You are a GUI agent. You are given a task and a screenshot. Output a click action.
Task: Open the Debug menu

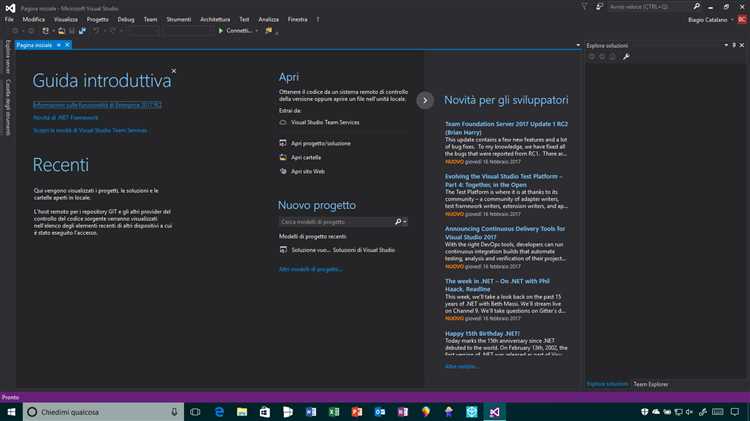click(126, 20)
